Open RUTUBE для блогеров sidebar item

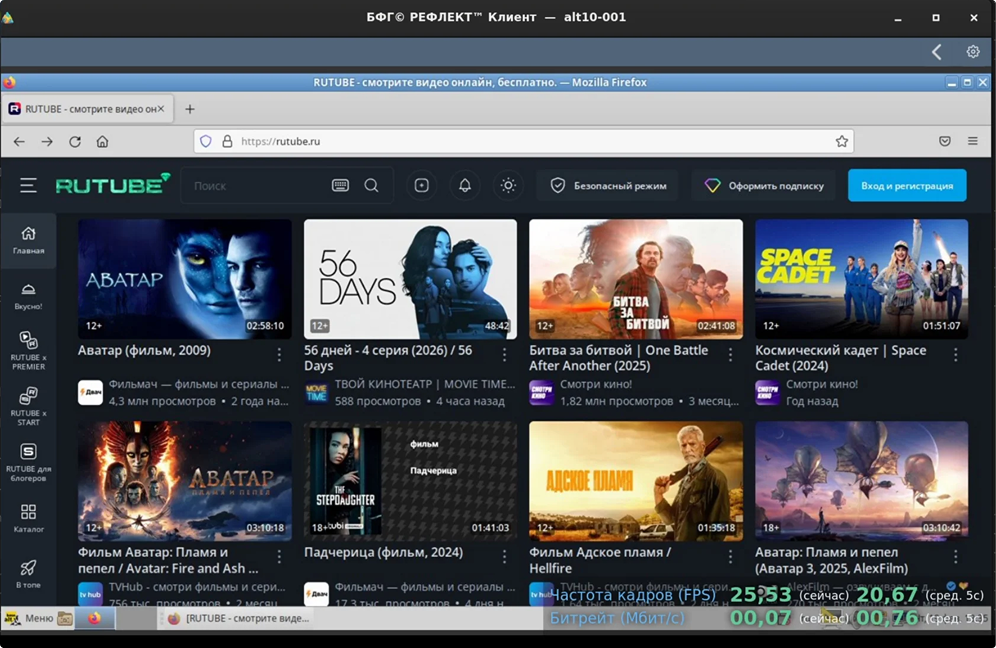click(29, 462)
